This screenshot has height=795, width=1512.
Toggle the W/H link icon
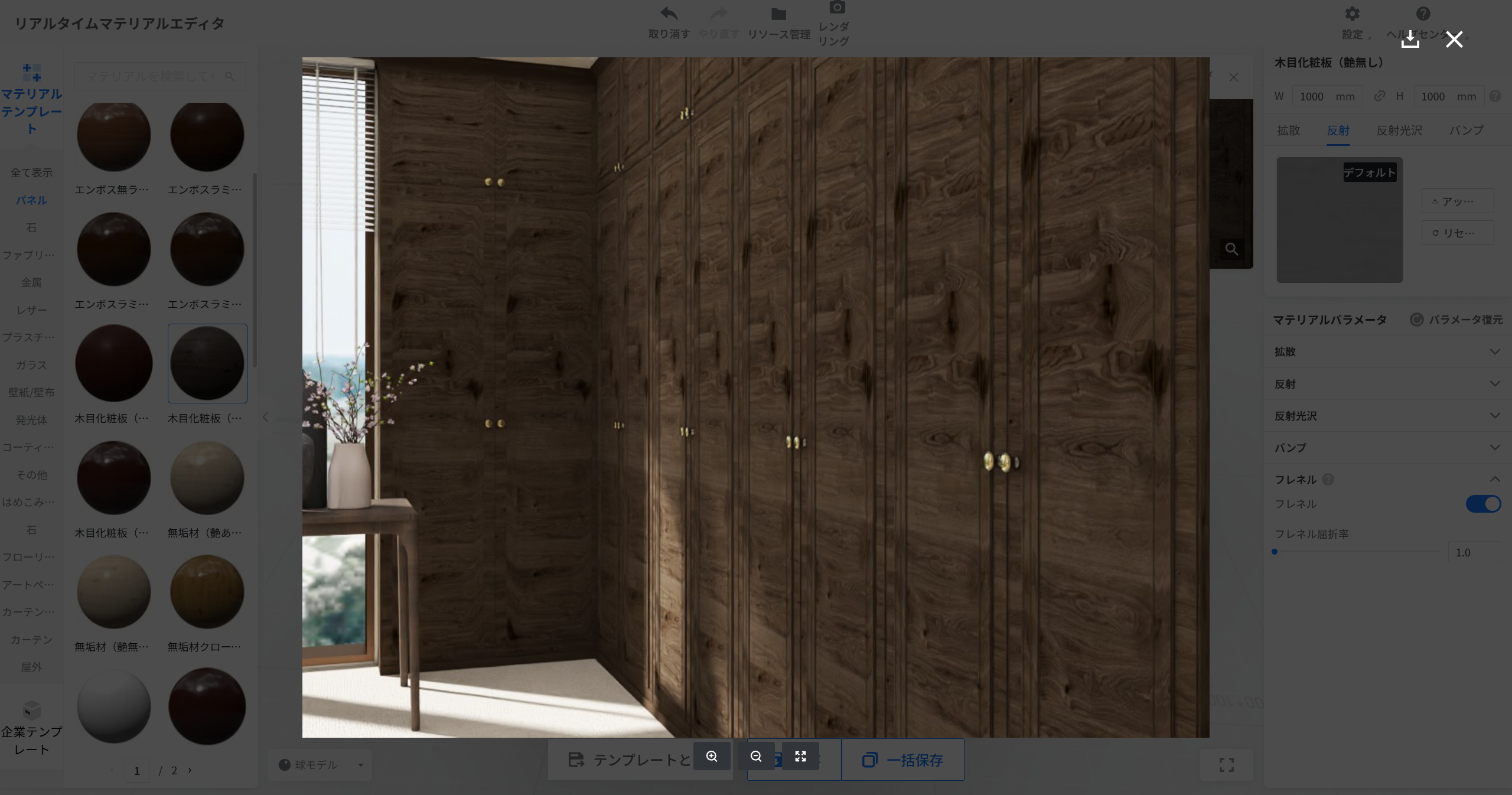click(x=1379, y=96)
